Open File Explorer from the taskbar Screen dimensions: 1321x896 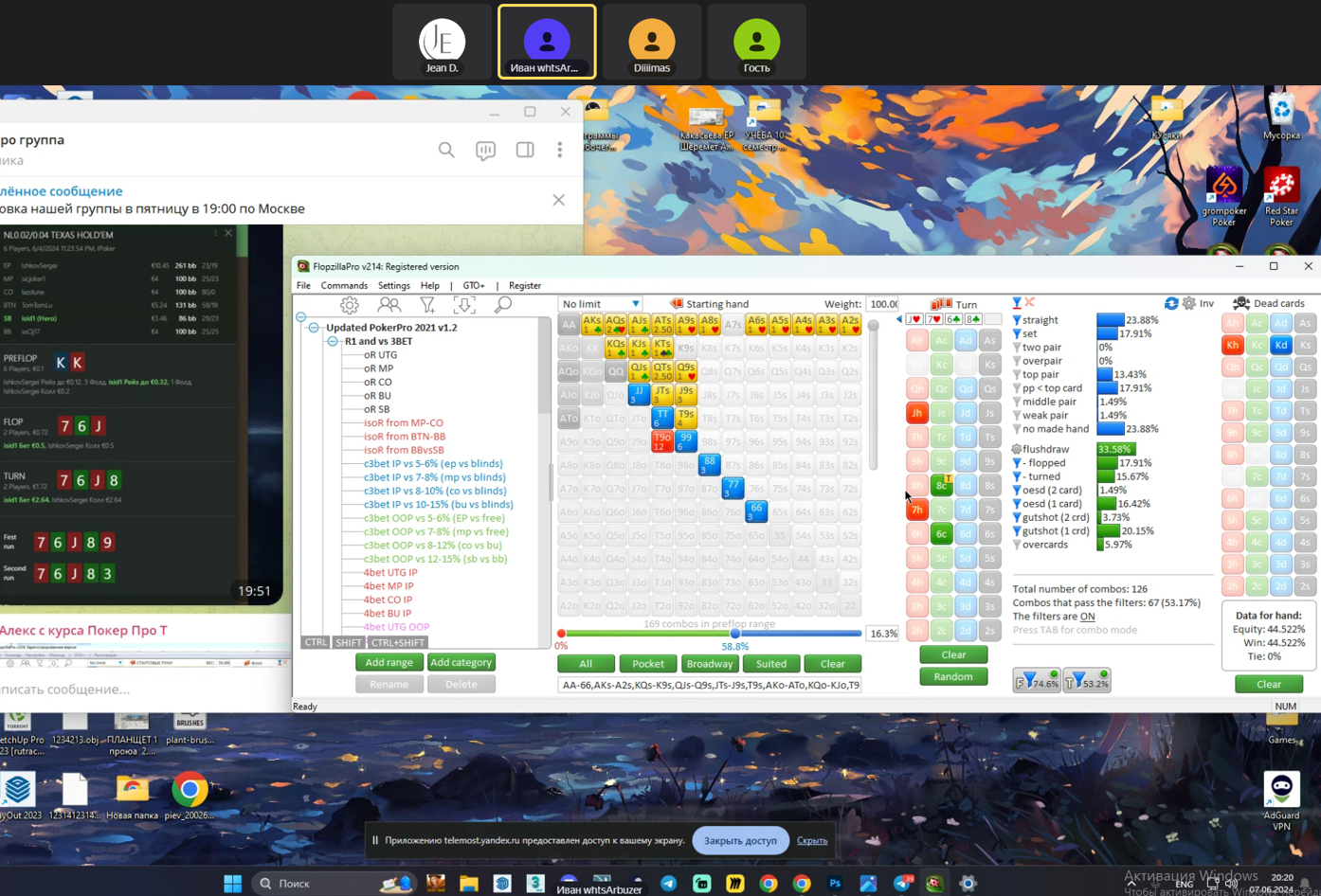[469, 883]
